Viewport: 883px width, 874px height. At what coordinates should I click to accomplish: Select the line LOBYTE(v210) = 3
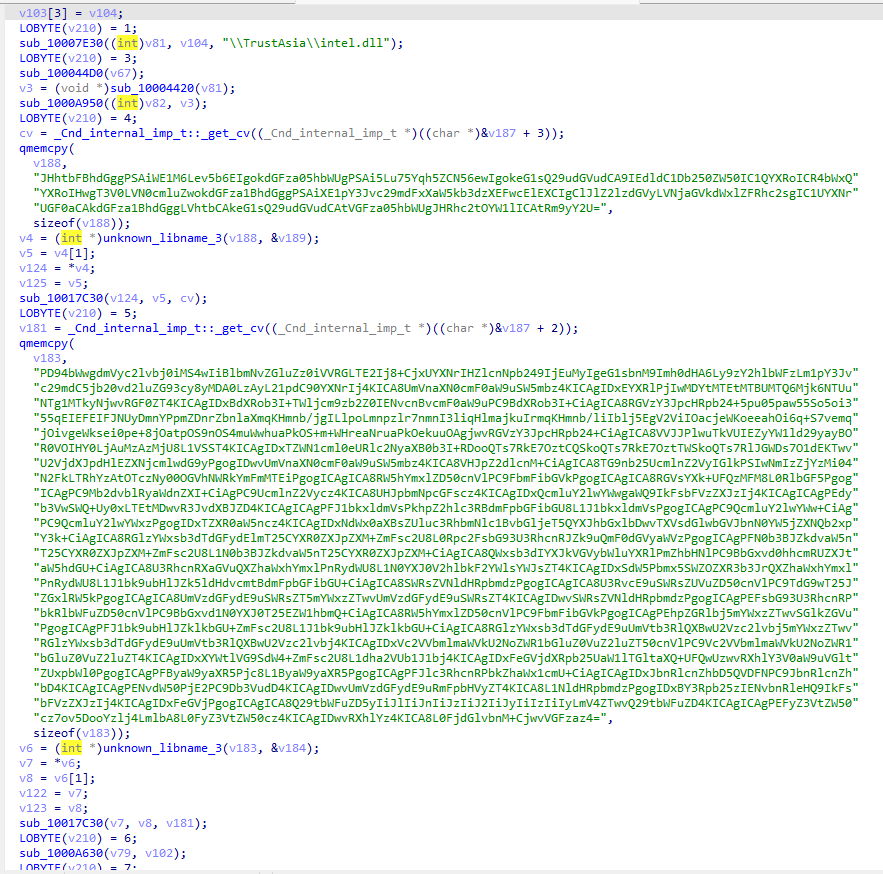[x=78, y=58]
